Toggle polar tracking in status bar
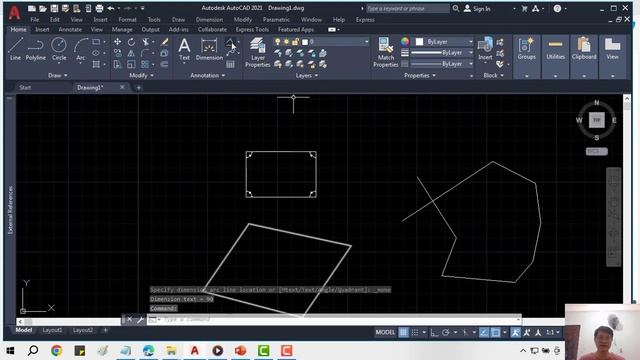640x360 pixels. click(x=446, y=332)
